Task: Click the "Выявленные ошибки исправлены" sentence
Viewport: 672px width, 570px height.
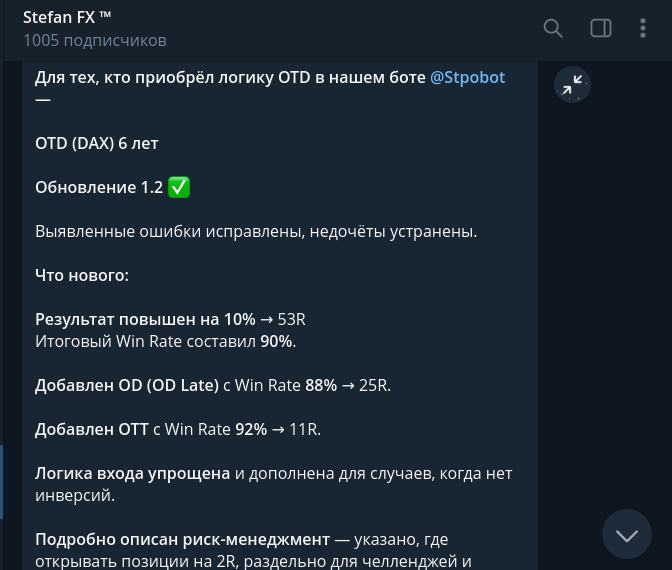Action: (255, 231)
